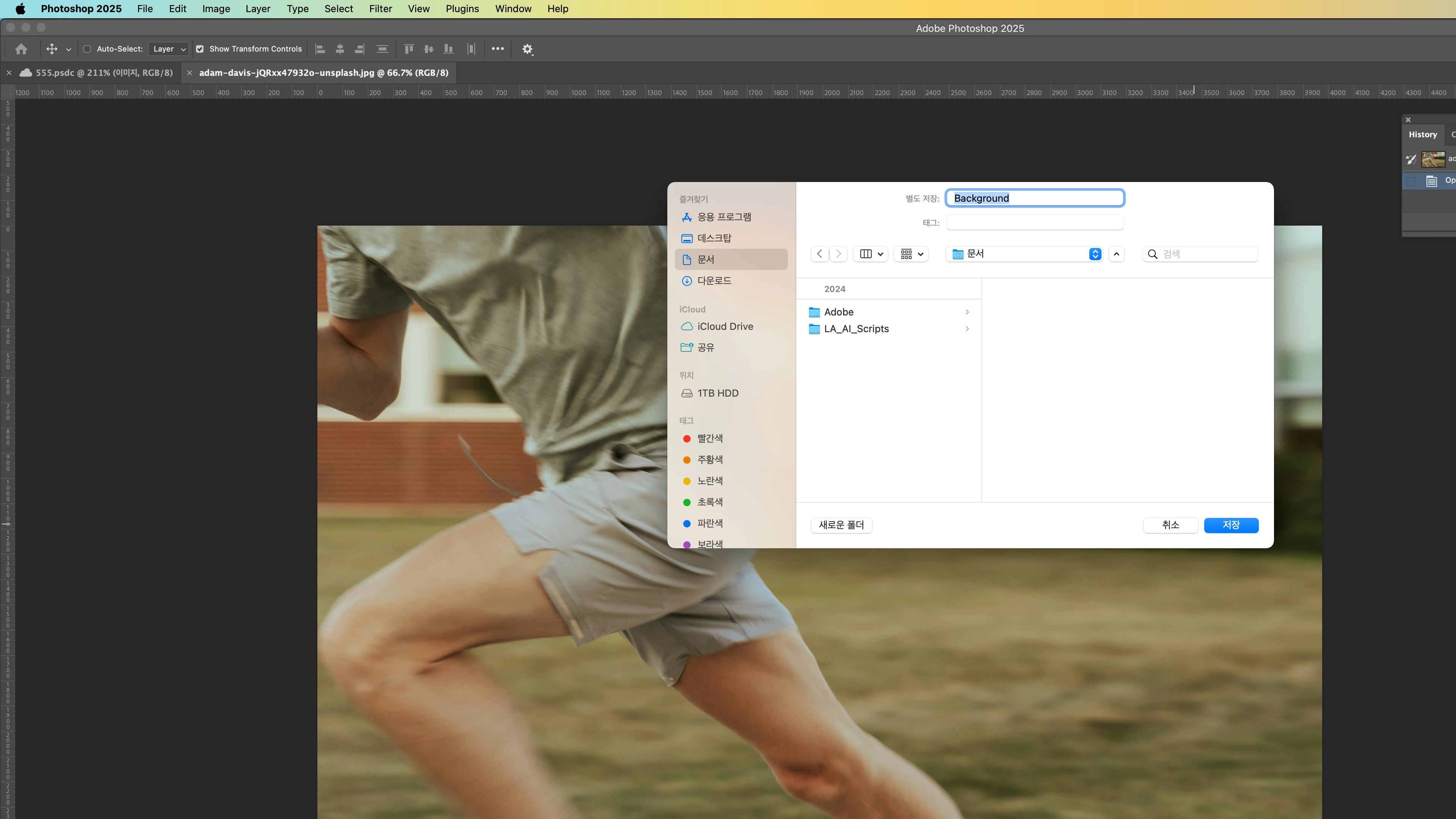The image size is (1456, 819).
Task: Click the Home icon in options bar
Action: coord(22,49)
